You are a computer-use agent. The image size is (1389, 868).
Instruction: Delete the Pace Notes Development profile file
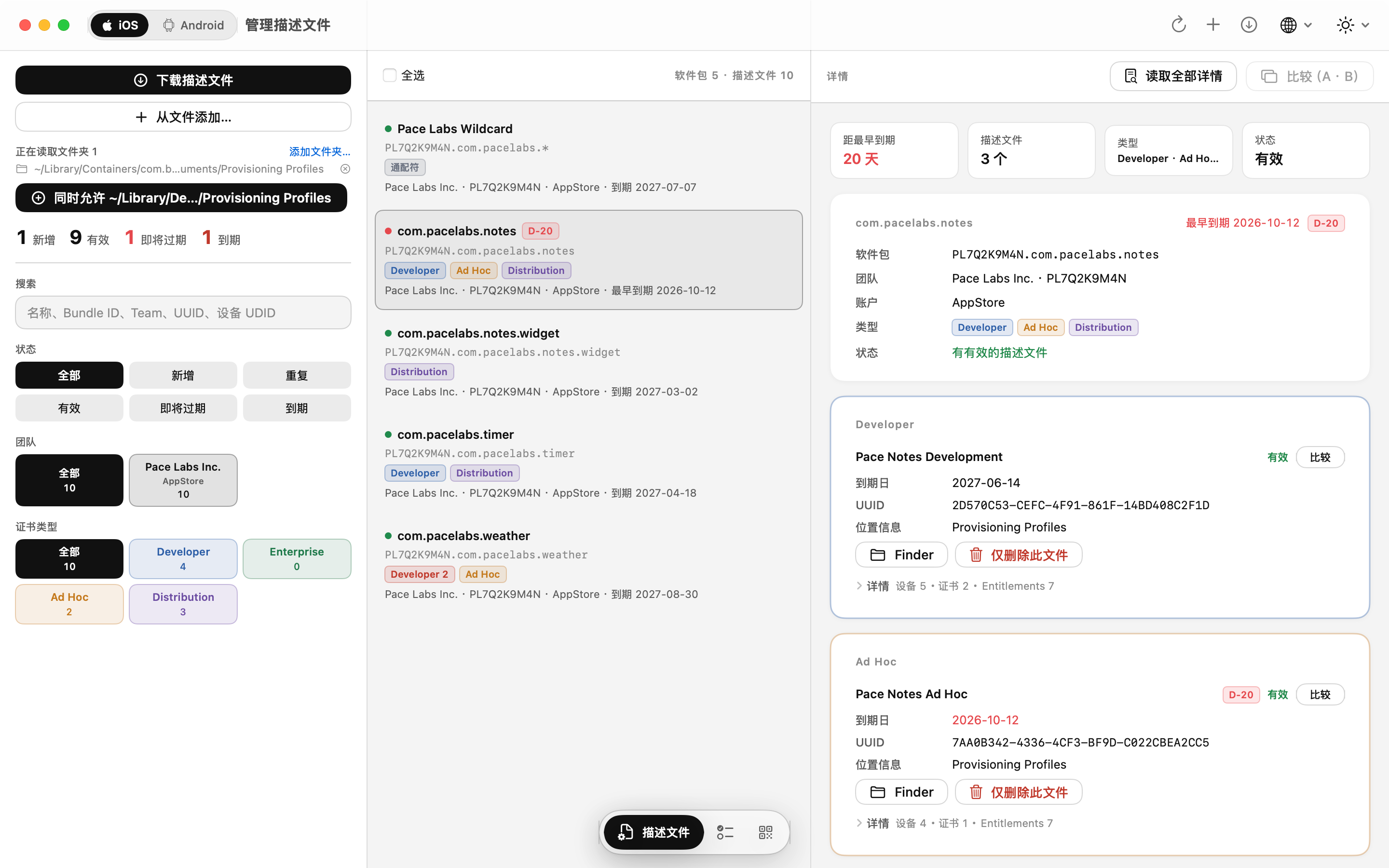click(x=1018, y=555)
